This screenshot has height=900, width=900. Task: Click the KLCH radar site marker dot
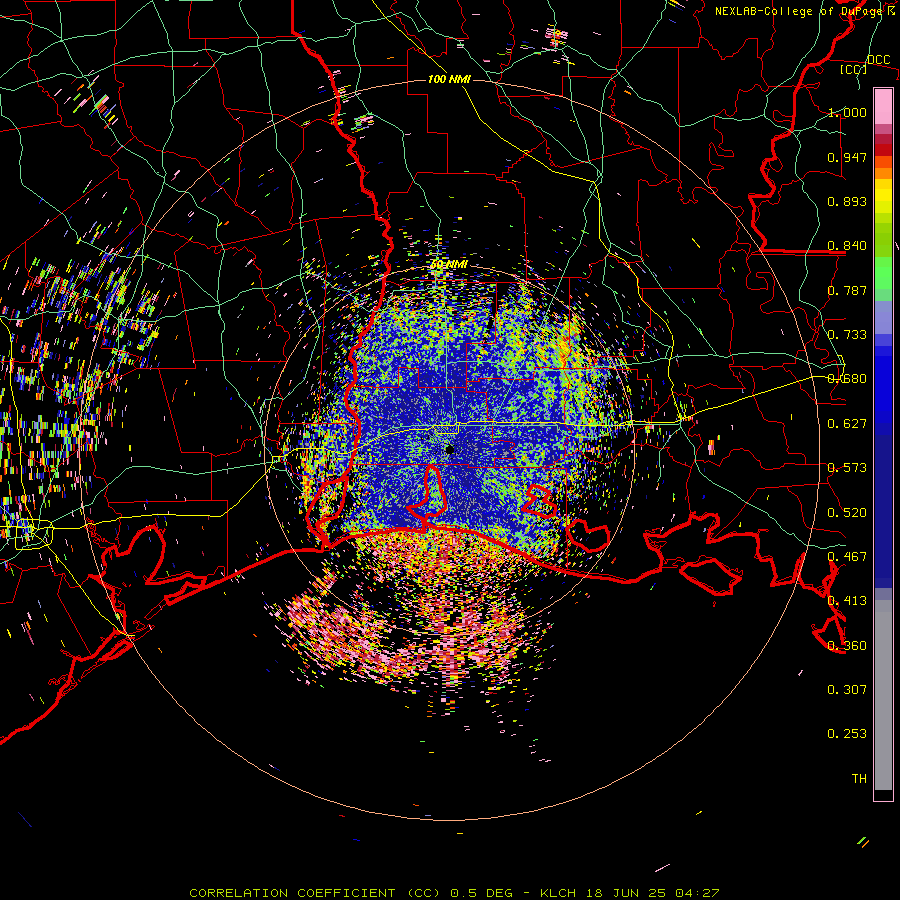pyautogui.click(x=449, y=450)
